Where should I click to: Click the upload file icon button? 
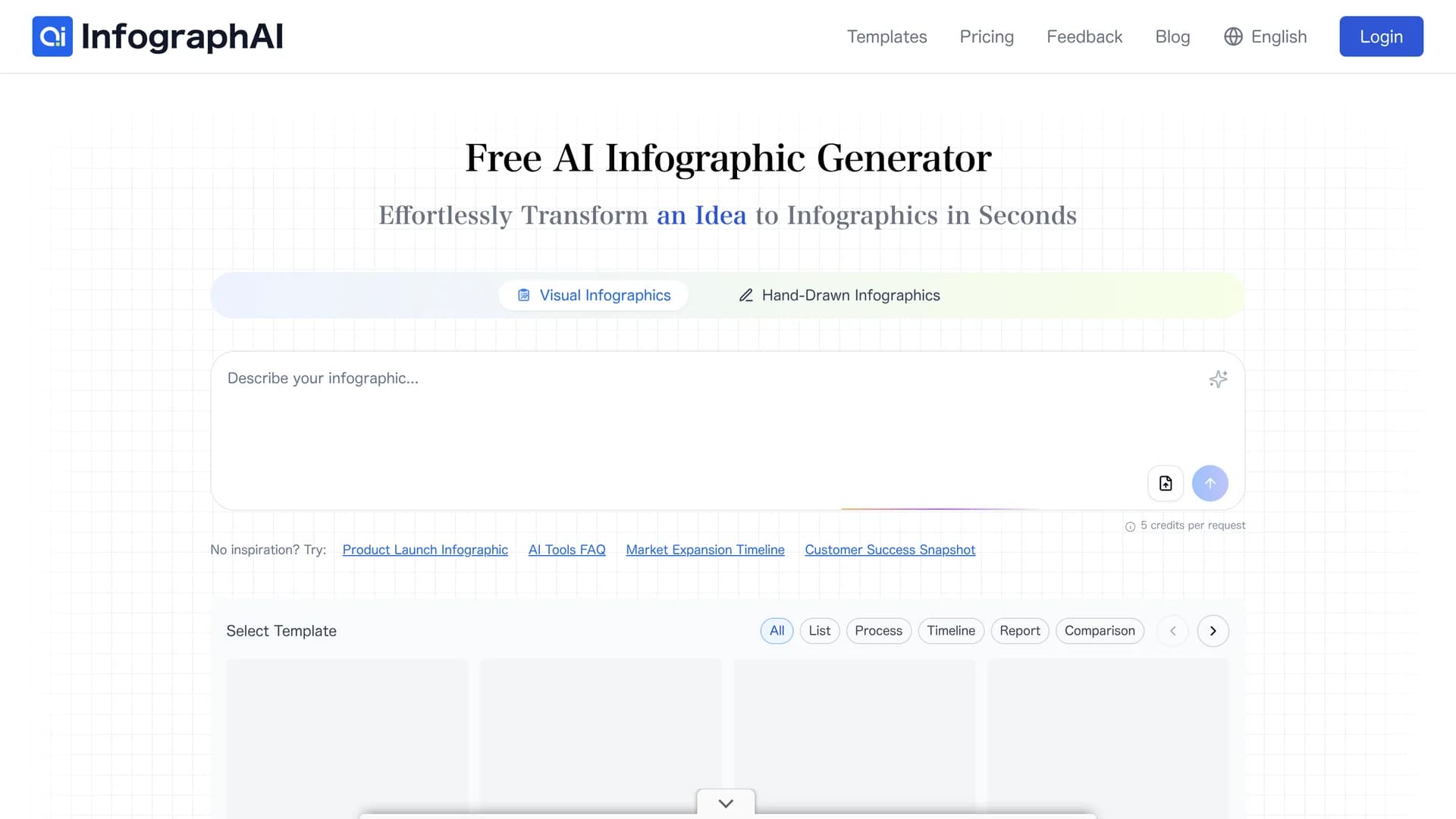pos(1166,483)
